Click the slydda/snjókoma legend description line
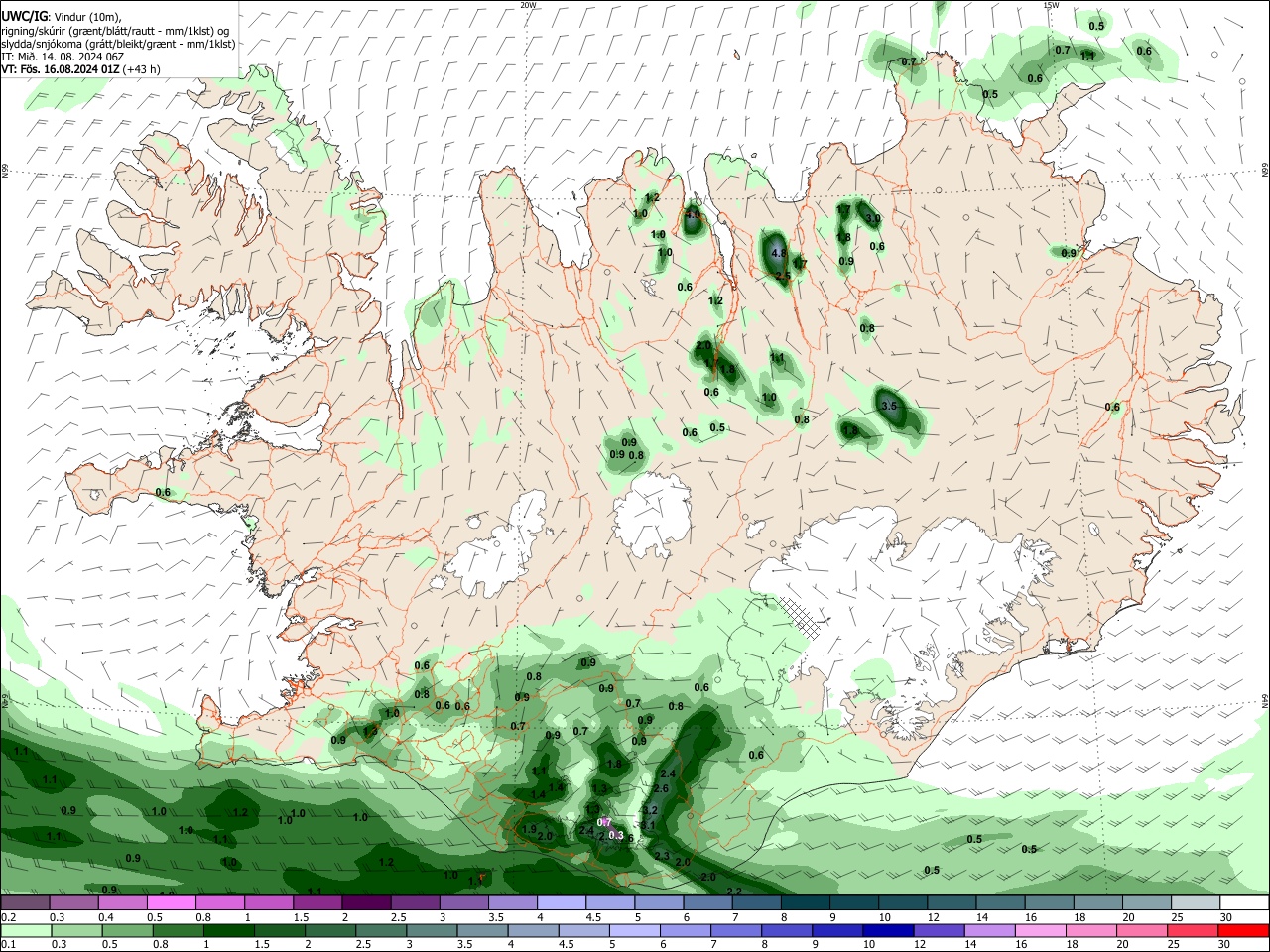This screenshot has width=1270, height=952. click(x=118, y=44)
